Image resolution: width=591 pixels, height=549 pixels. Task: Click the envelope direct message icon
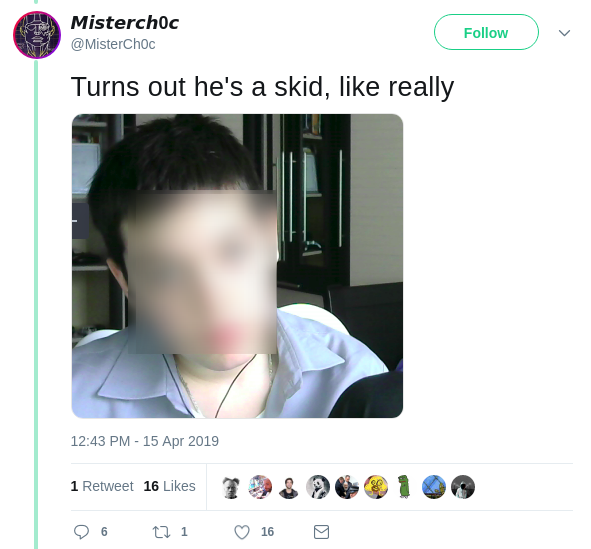click(321, 532)
